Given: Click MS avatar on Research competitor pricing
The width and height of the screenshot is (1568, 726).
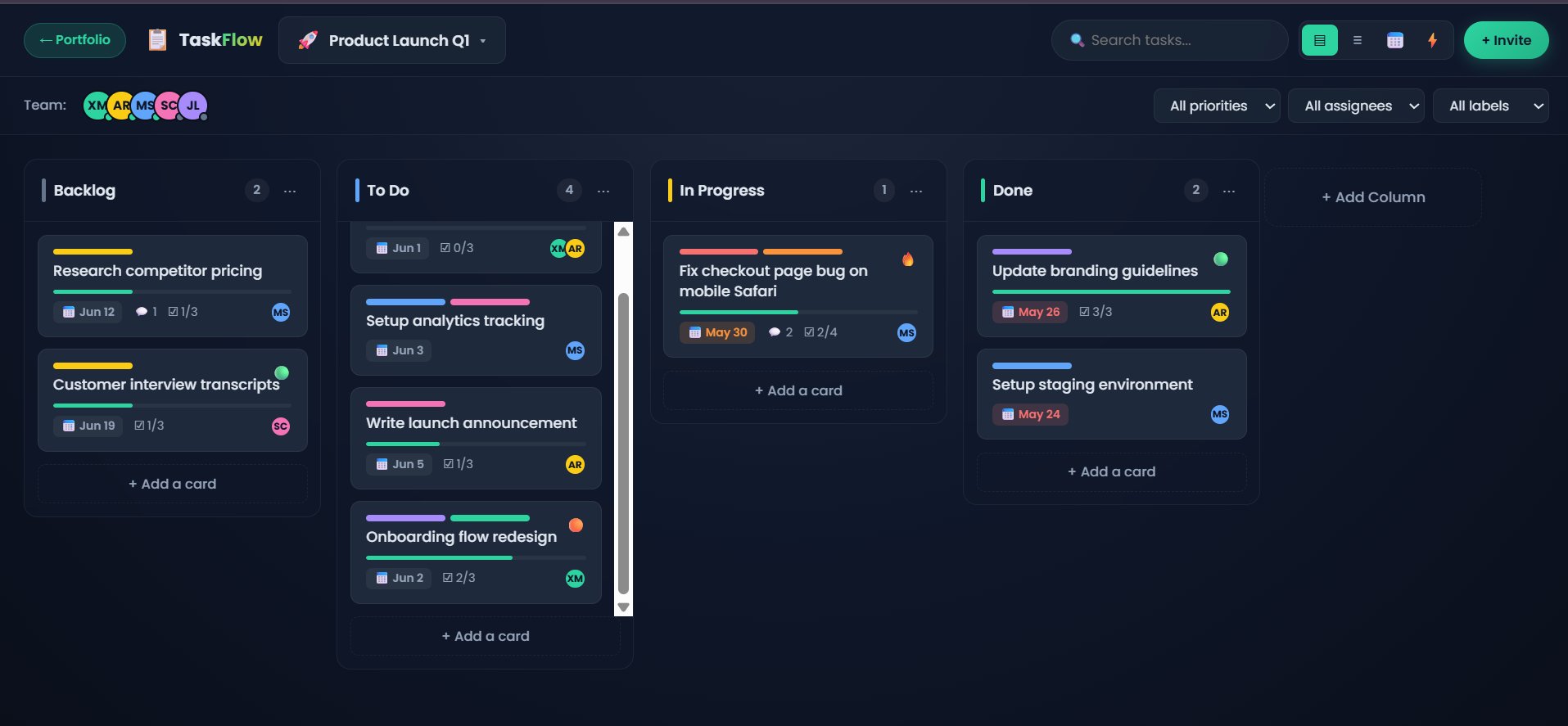Looking at the screenshot, I should pos(281,312).
